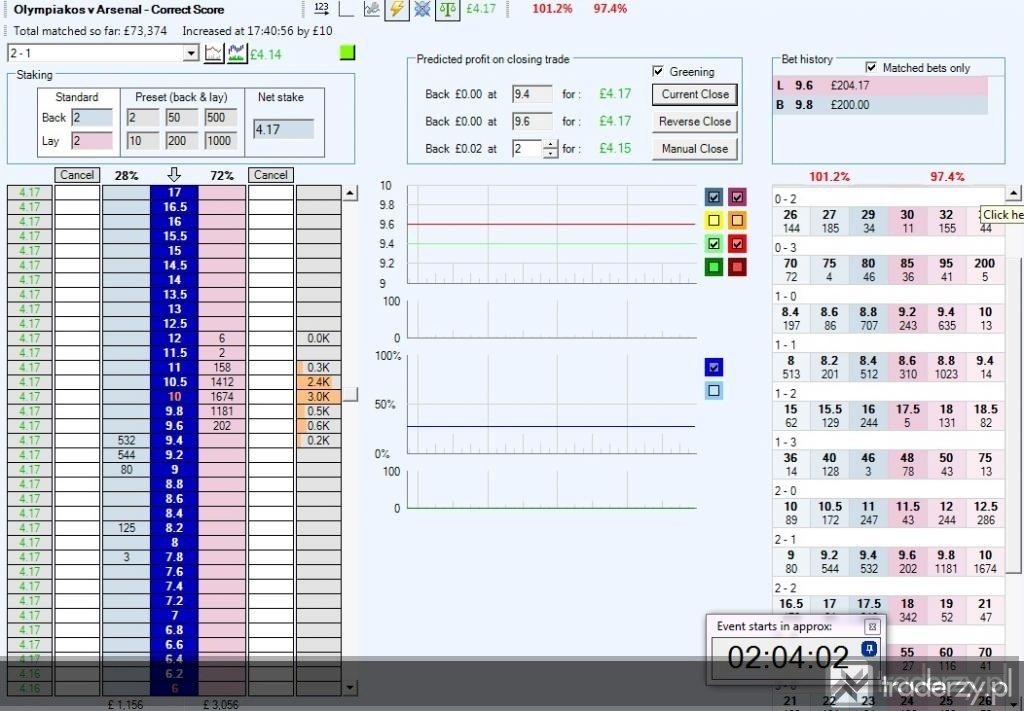
Task: Decrease the Manual Close odds with down arrow
Action: tap(551, 153)
